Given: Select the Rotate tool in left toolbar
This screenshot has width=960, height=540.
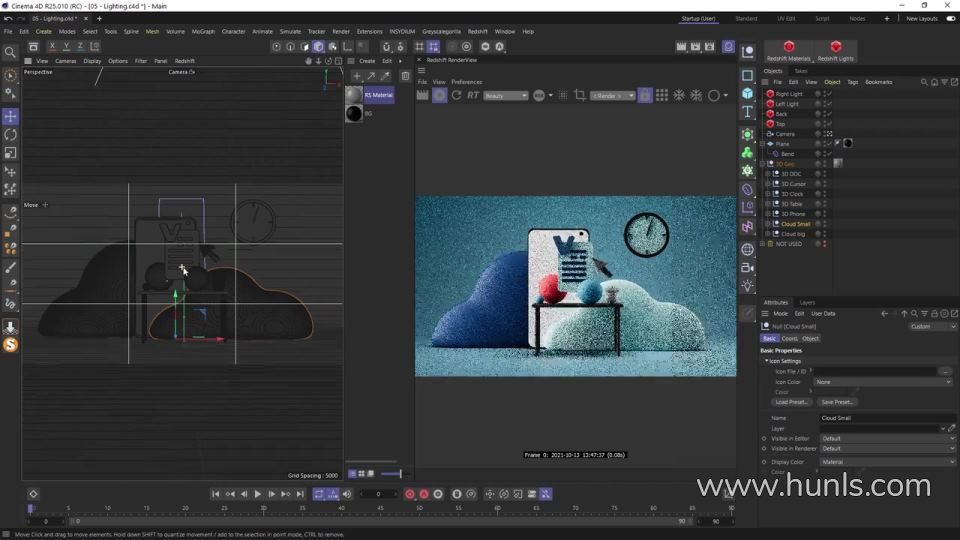Looking at the screenshot, I should (10, 135).
